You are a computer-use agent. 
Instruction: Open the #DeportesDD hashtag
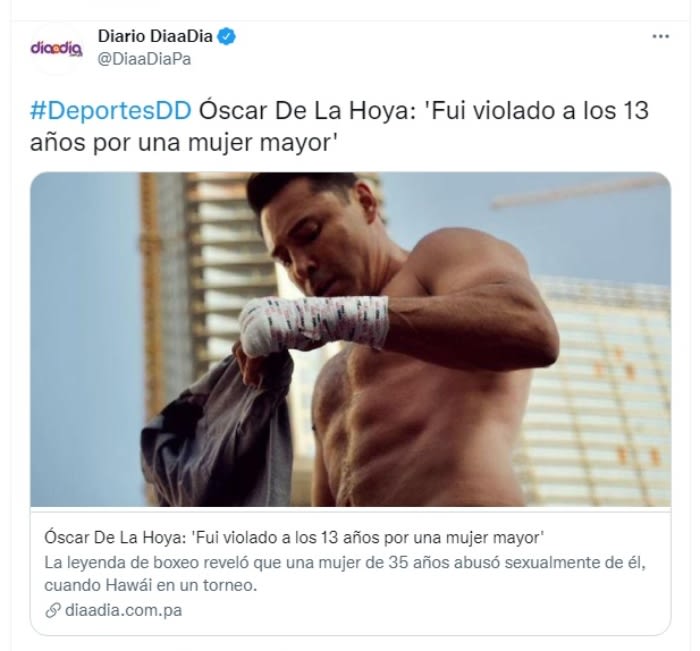coord(110,110)
